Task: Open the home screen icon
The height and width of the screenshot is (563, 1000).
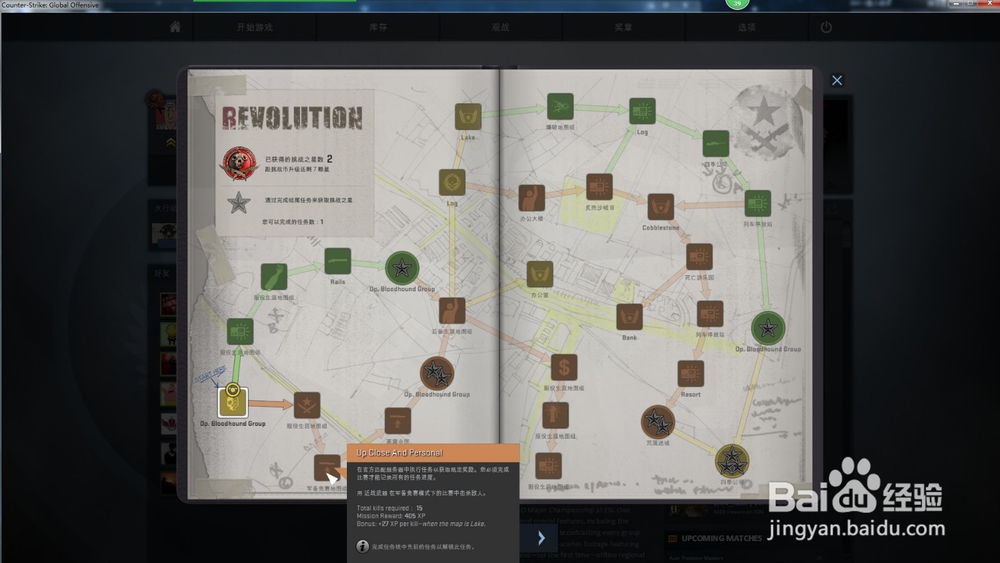Action: click(x=175, y=27)
